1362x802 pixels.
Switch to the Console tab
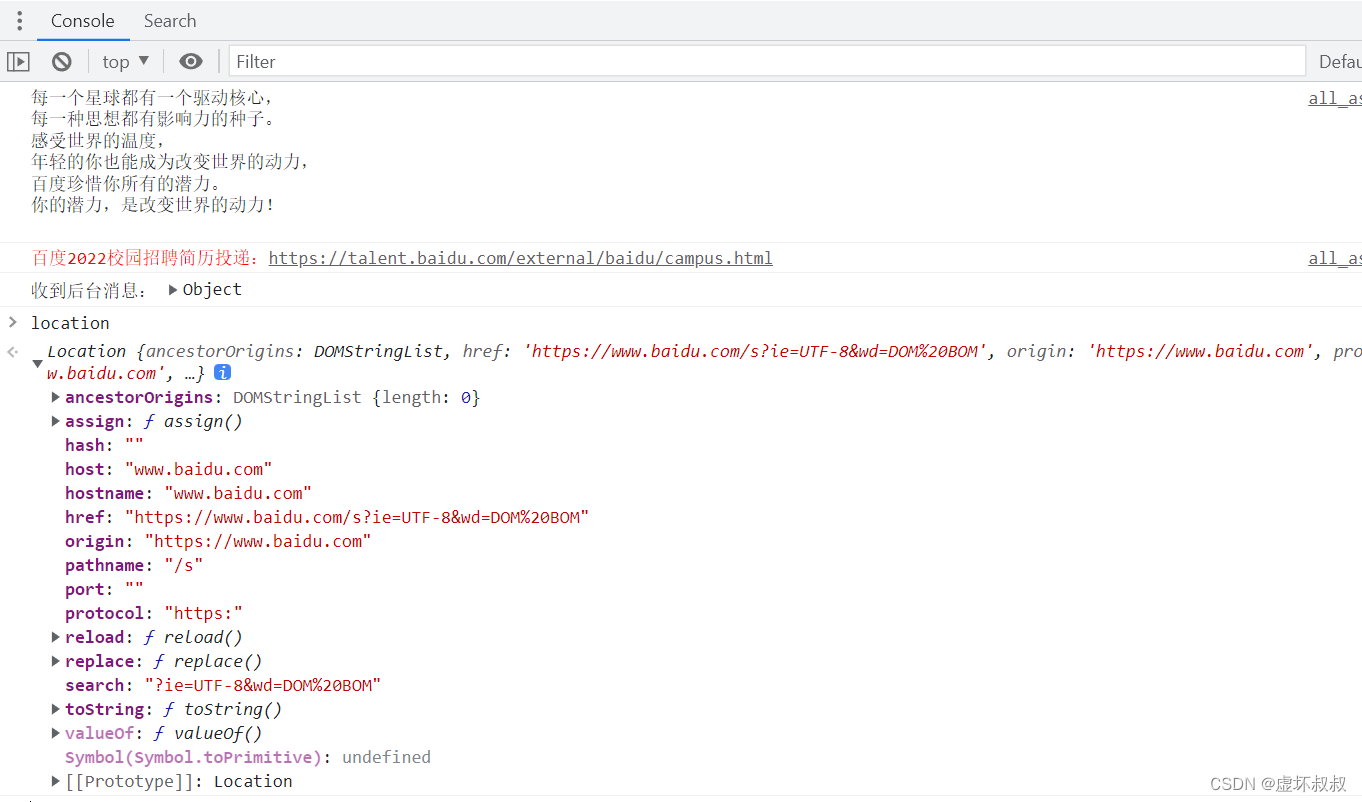pos(83,21)
